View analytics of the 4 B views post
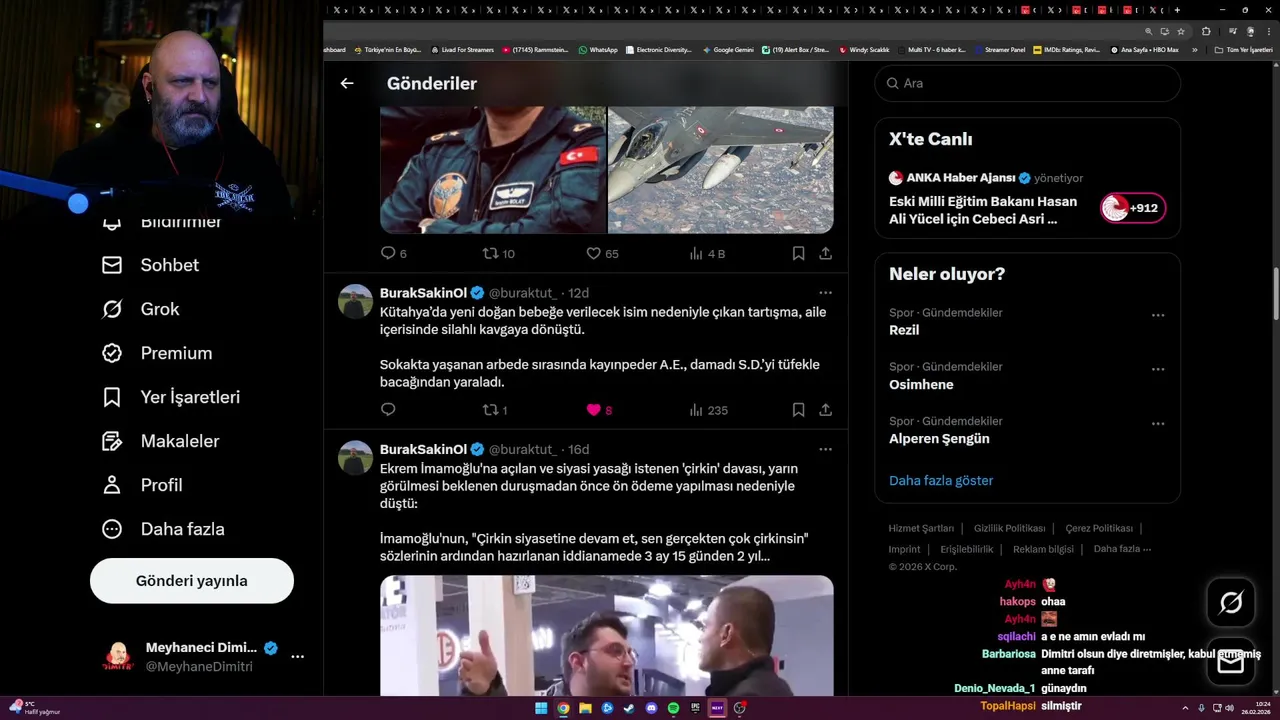 [x=707, y=254]
